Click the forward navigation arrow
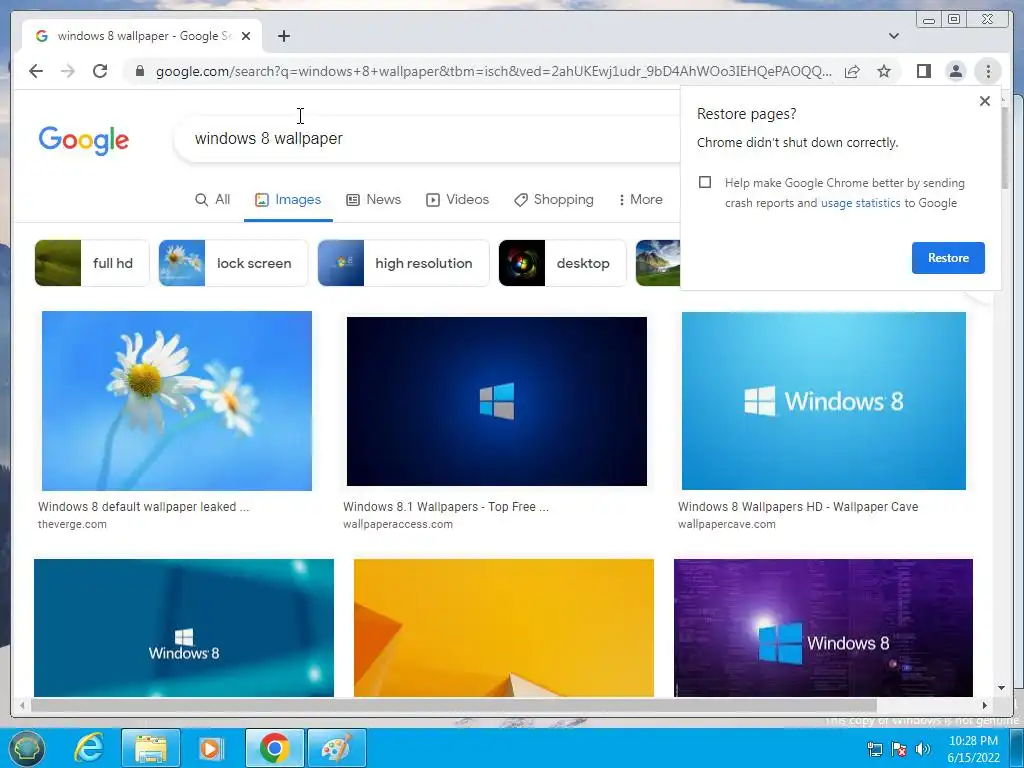Image resolution: width=1024 pixels, height=768 pixels. point(68,71)
